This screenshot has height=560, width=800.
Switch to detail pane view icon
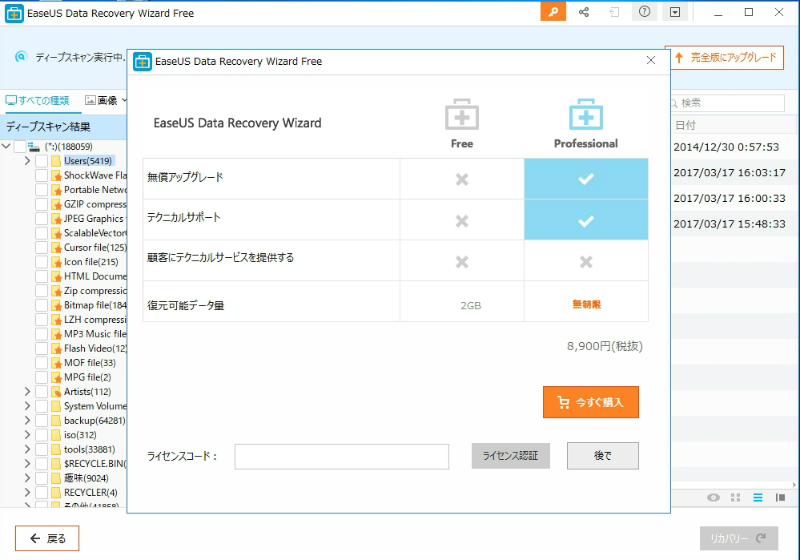pos(780,497)
